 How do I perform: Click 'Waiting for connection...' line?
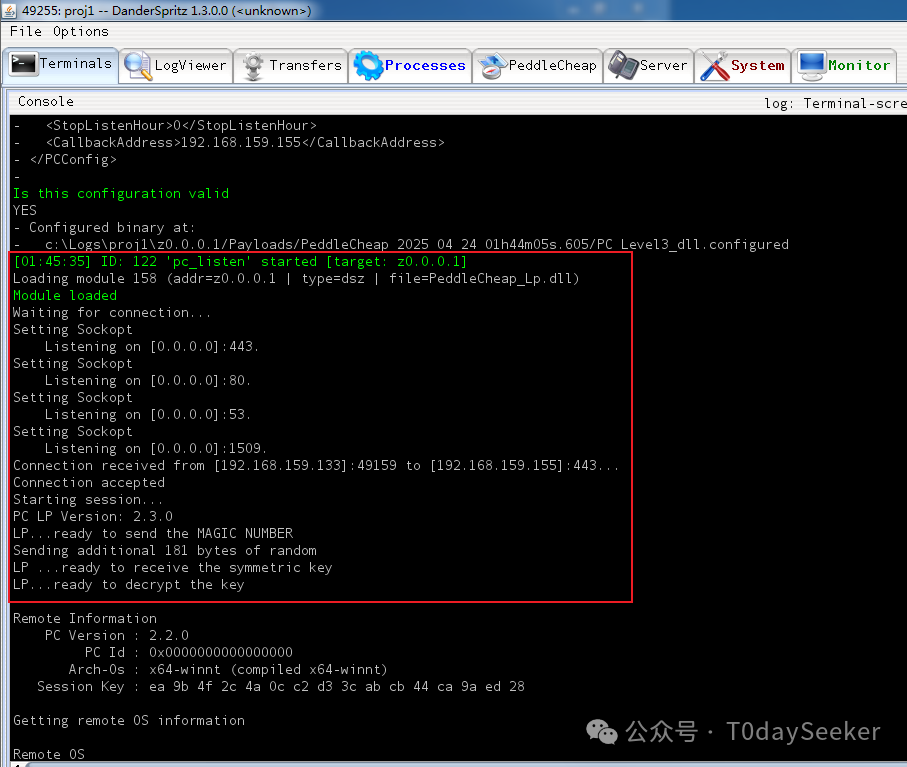112,312
